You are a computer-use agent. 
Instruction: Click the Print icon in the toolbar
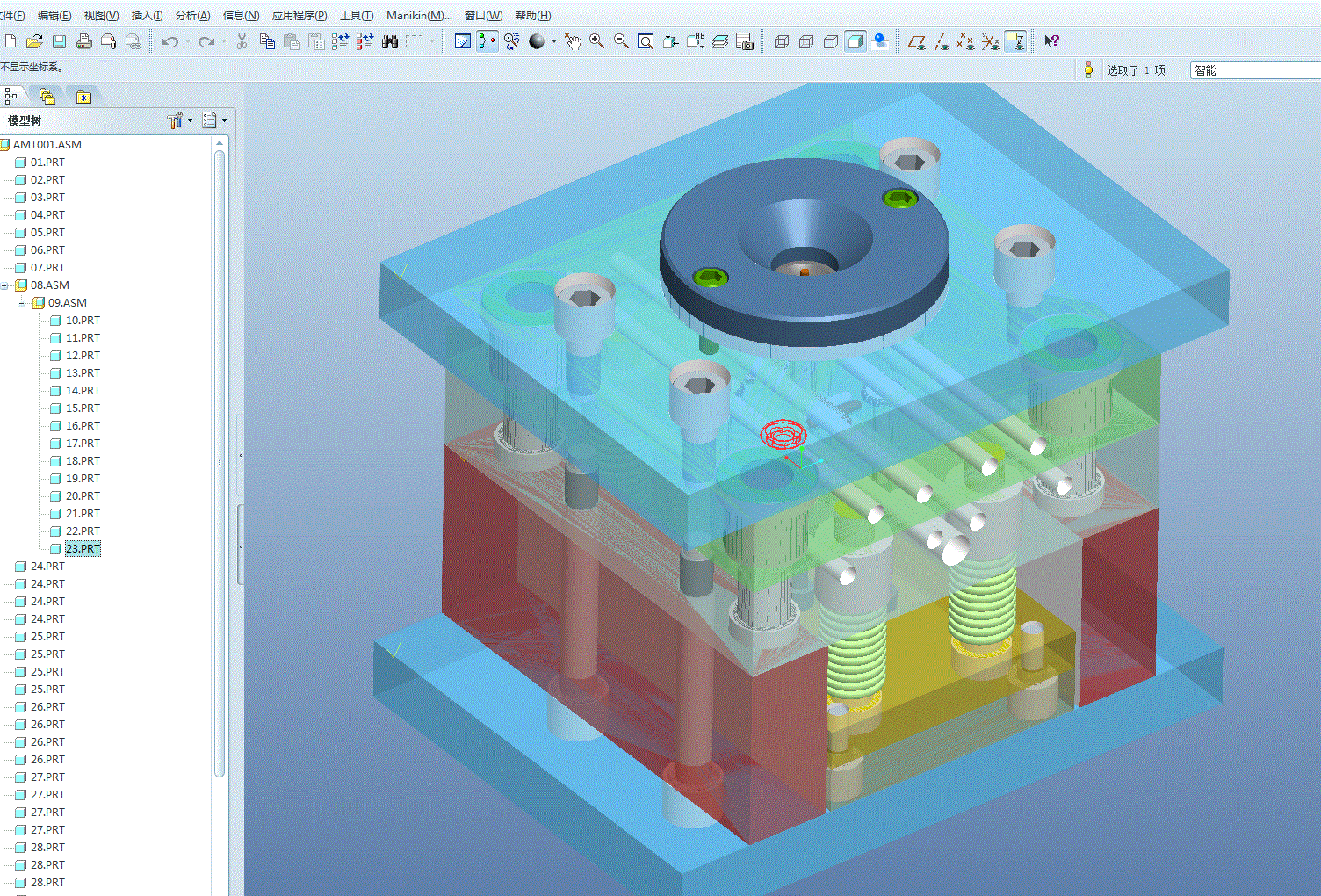84,41
